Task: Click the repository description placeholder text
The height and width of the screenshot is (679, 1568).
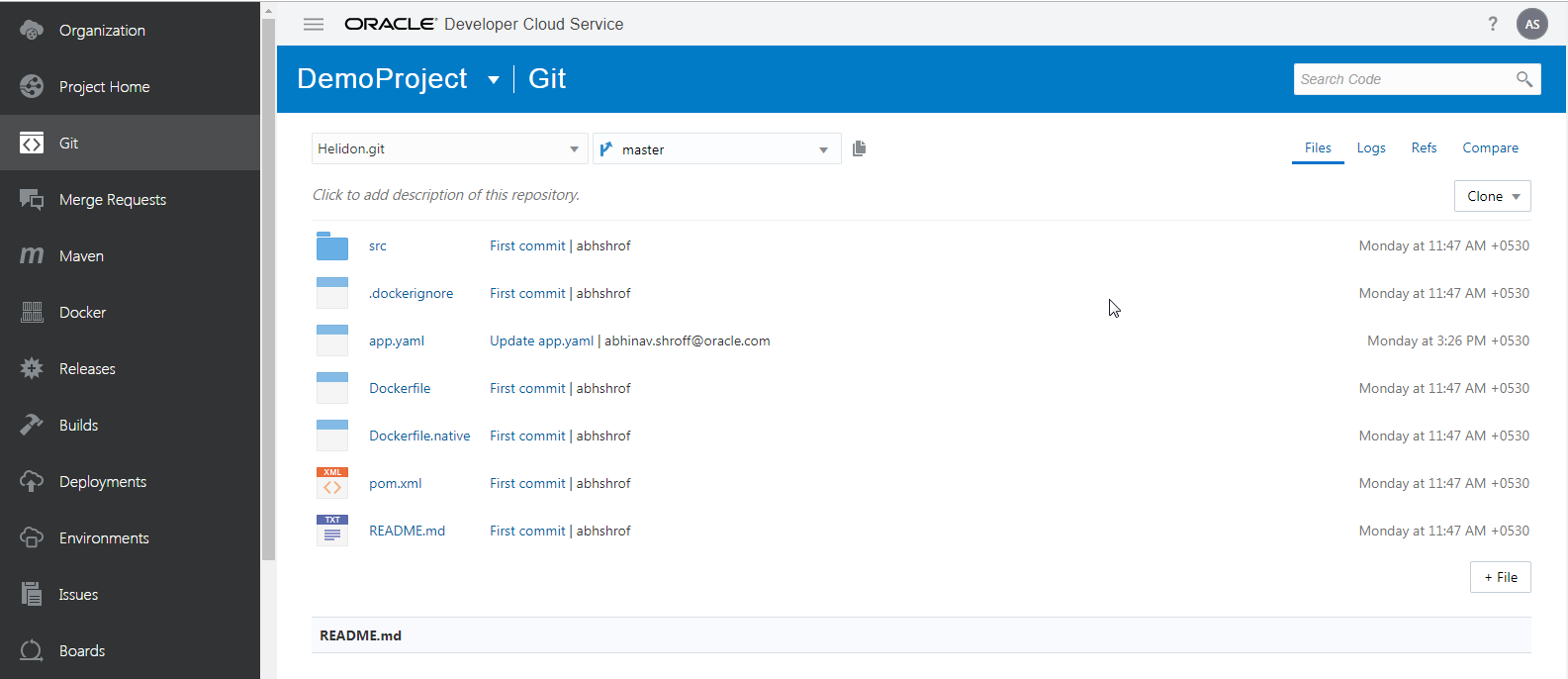Action: pos(446,195)
